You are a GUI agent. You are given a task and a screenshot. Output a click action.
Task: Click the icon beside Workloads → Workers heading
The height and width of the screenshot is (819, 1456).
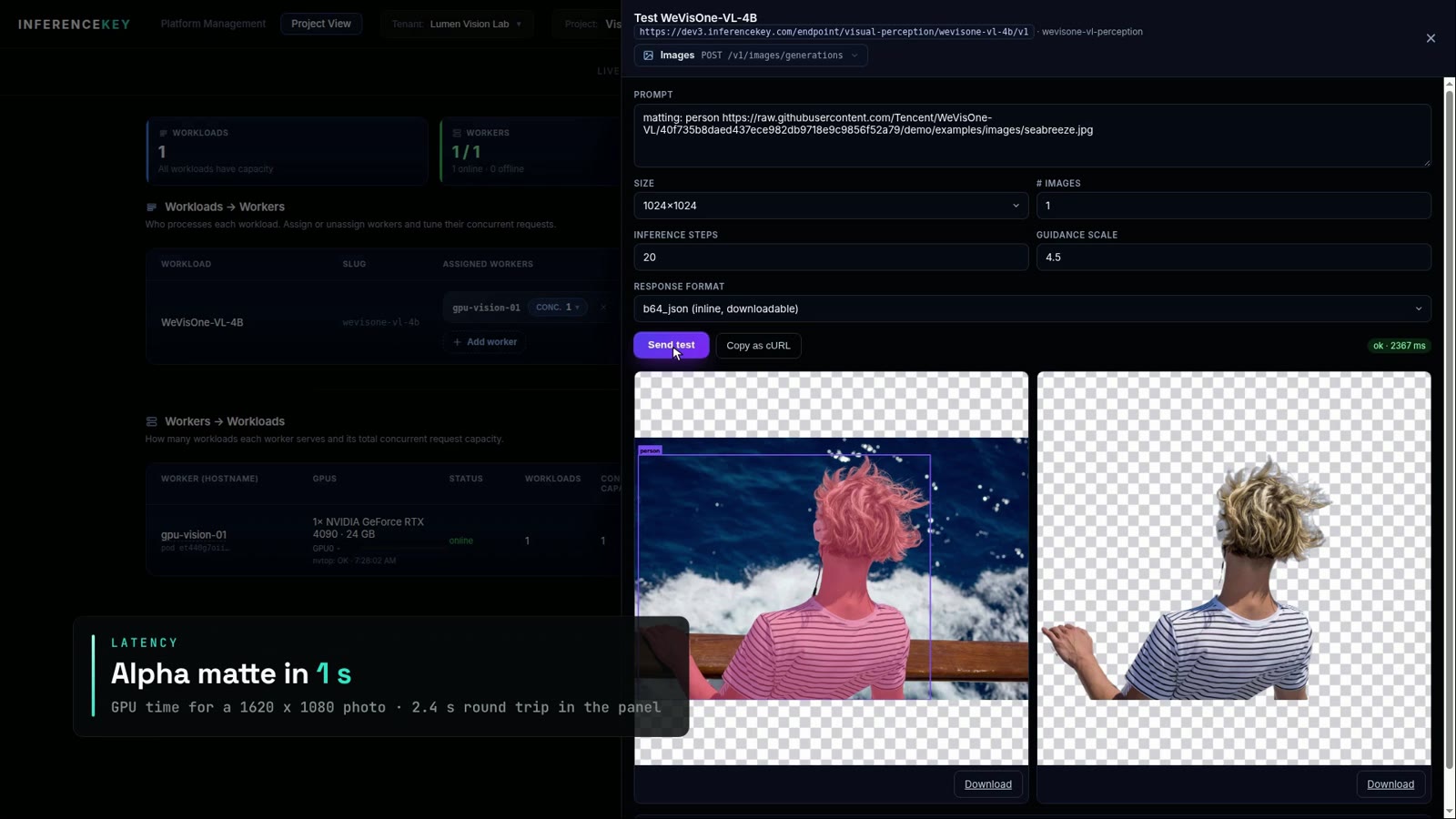tap(152, 207)
